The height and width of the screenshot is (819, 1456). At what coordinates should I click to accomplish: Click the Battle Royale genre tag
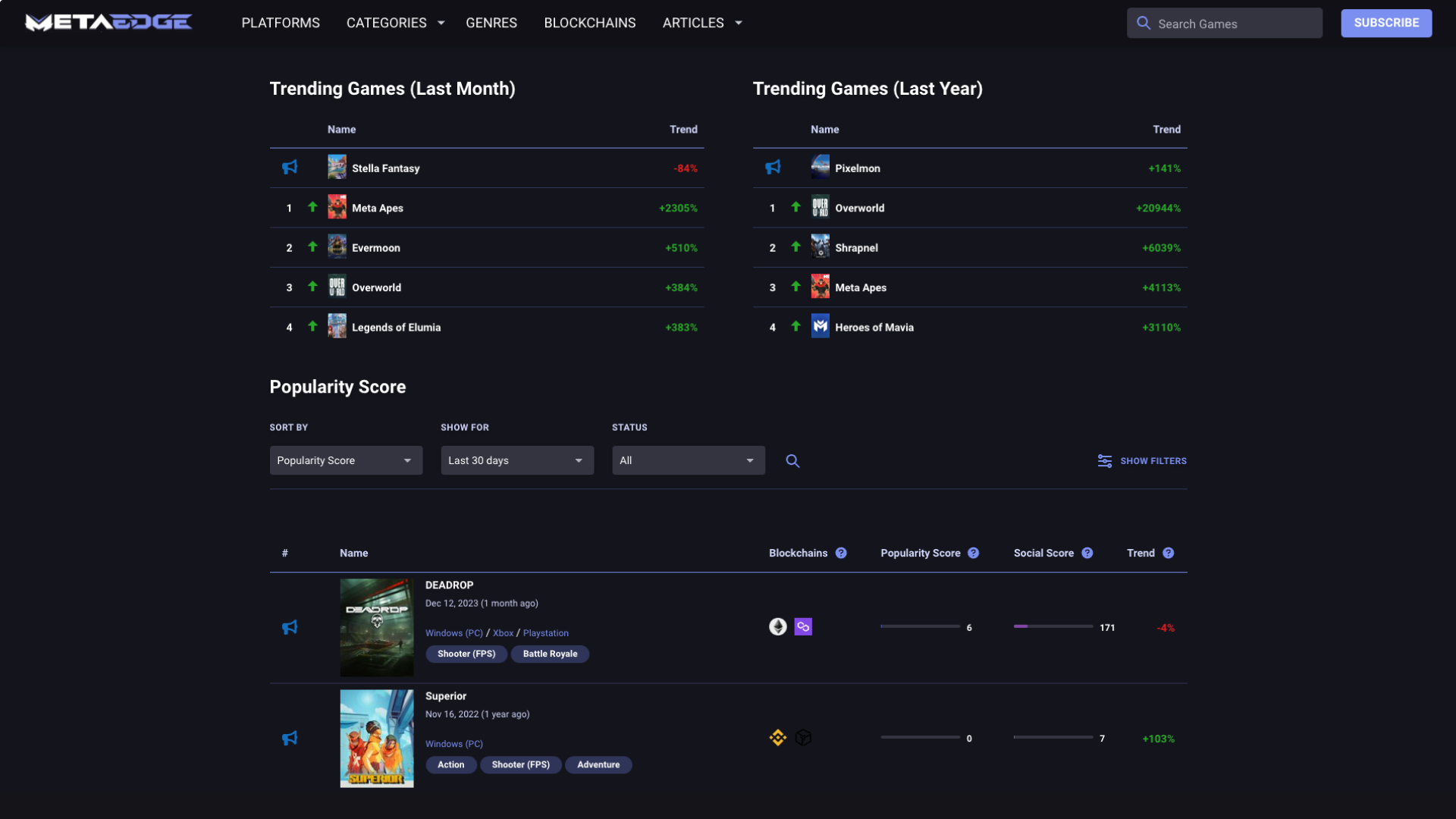point(550,654)
